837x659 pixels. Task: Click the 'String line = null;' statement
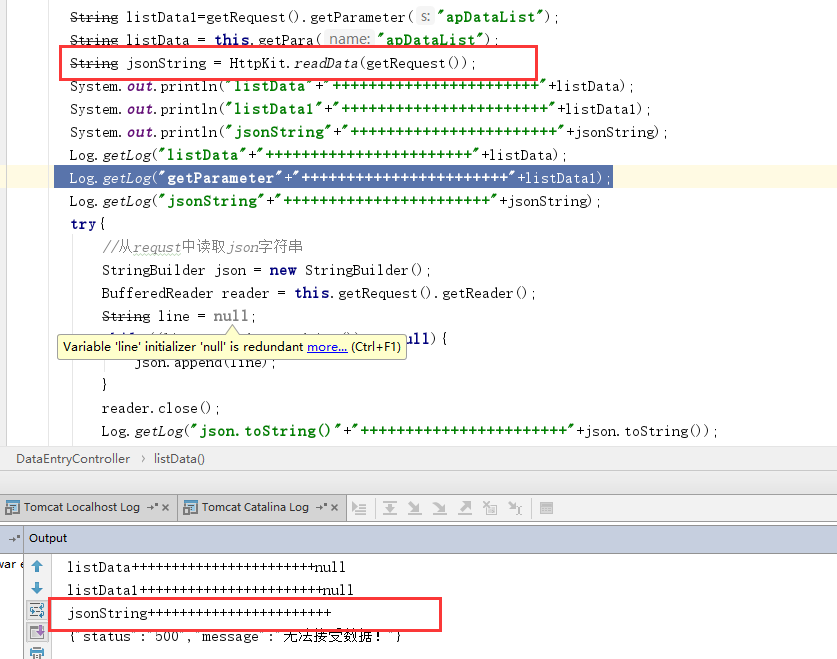tap(178, 316)
